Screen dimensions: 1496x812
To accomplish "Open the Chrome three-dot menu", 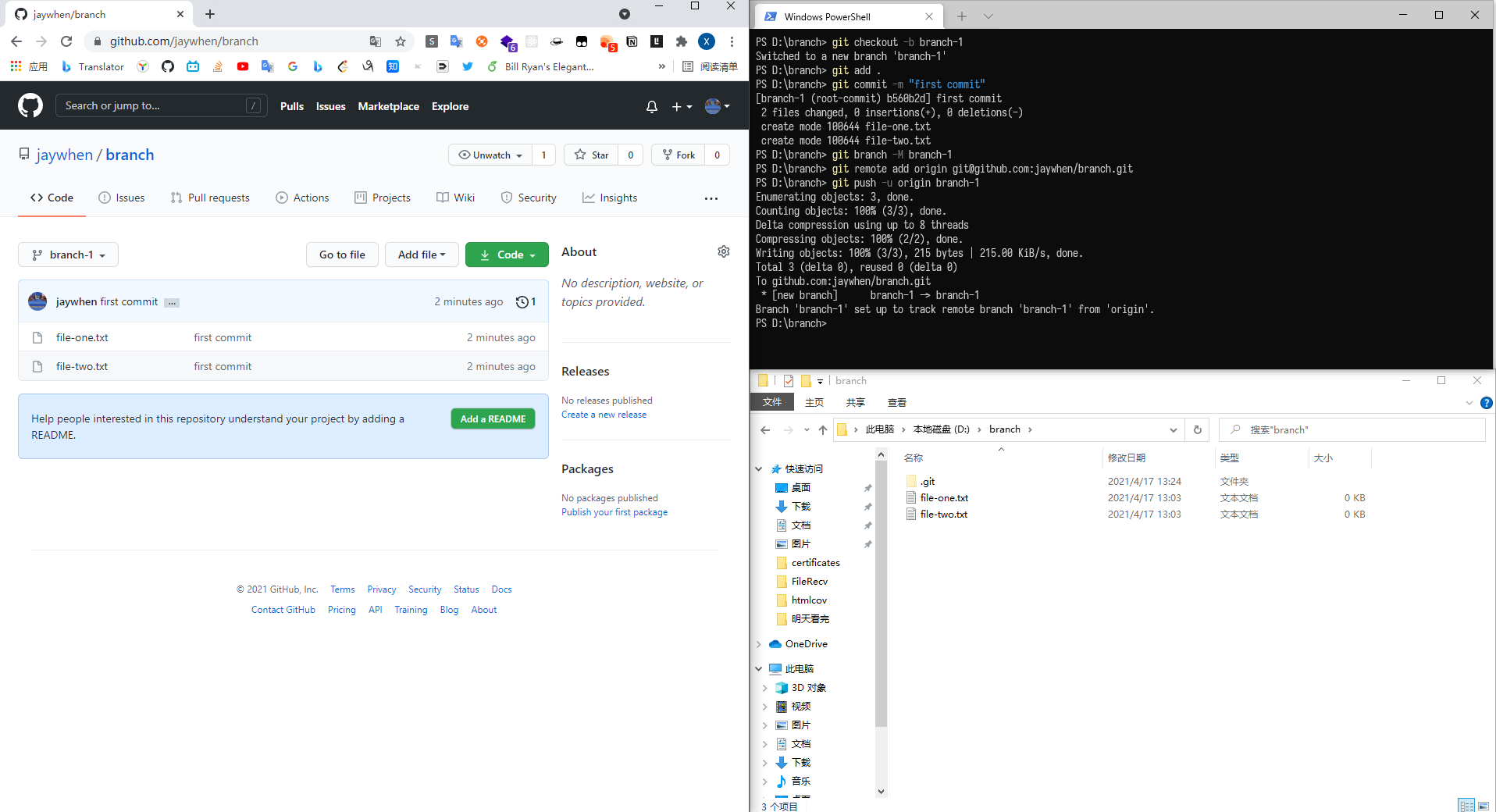I will pos(732,41).
